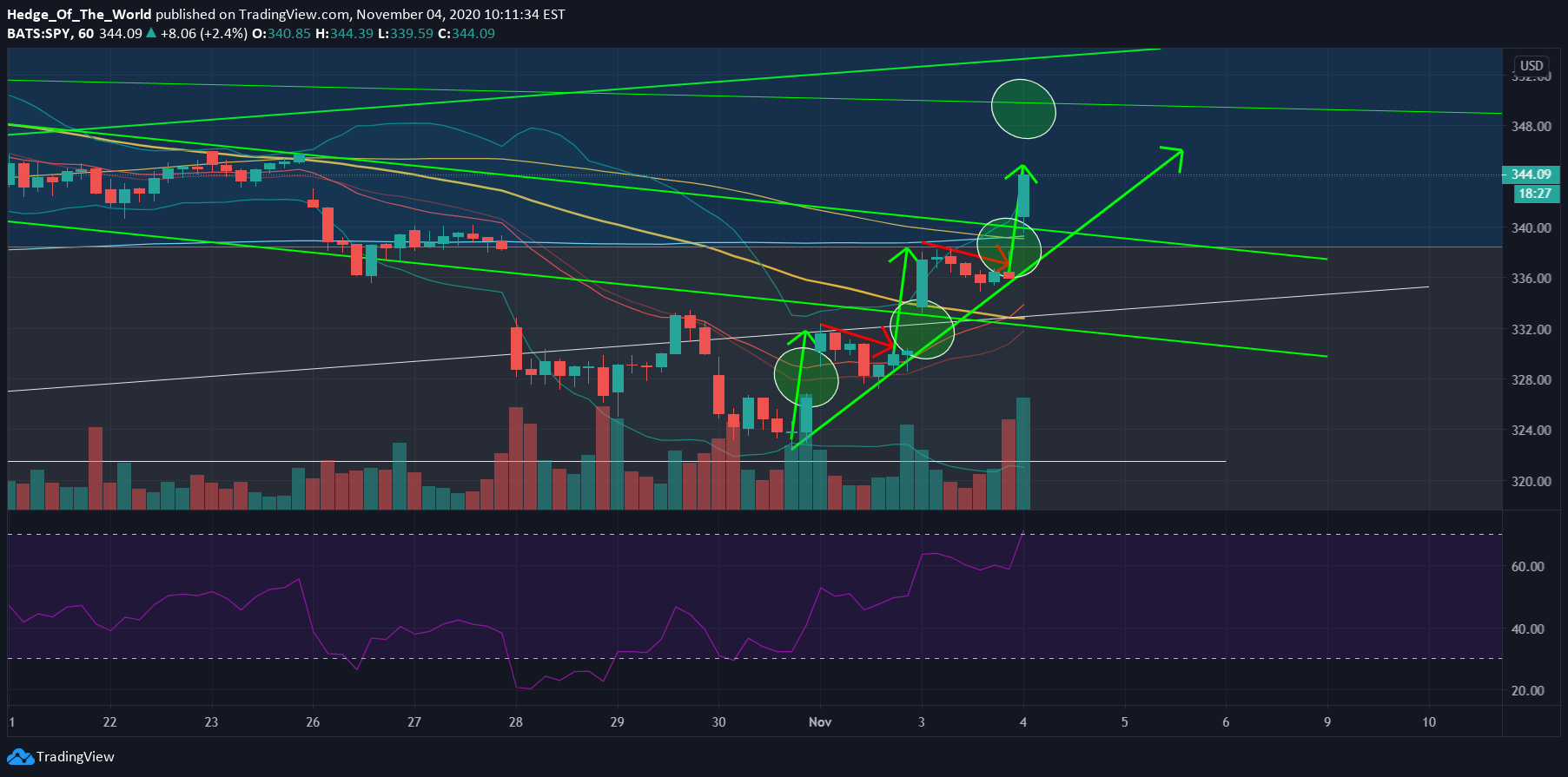
Task: Click the USD currency label
Action: pyautogui.click(x=1532, y=66)
